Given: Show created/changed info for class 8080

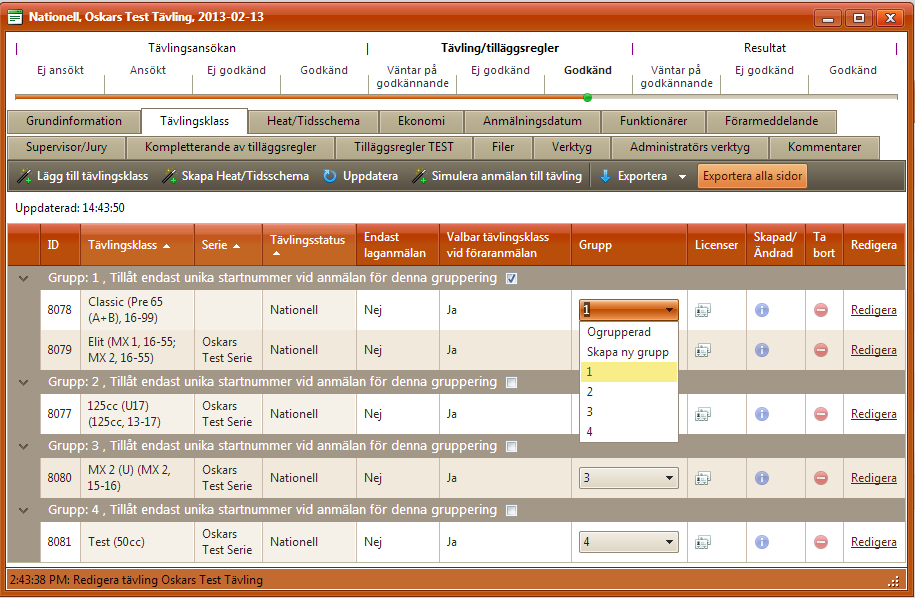Looking at the screenshot, I should click(x=762, y=478).
